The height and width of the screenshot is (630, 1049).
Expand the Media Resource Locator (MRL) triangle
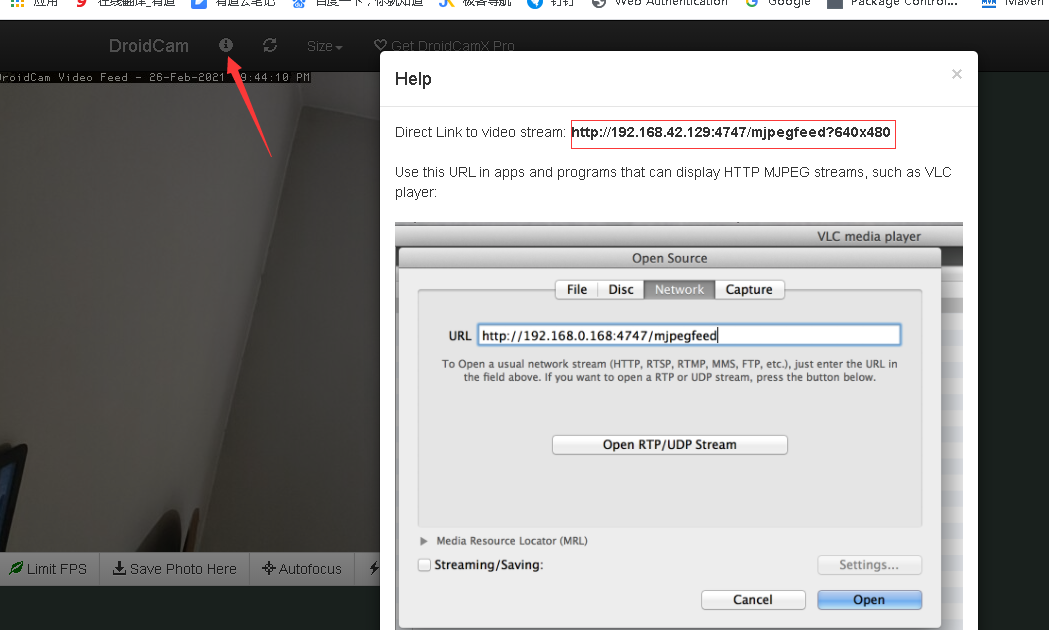(x=423, y=541)
